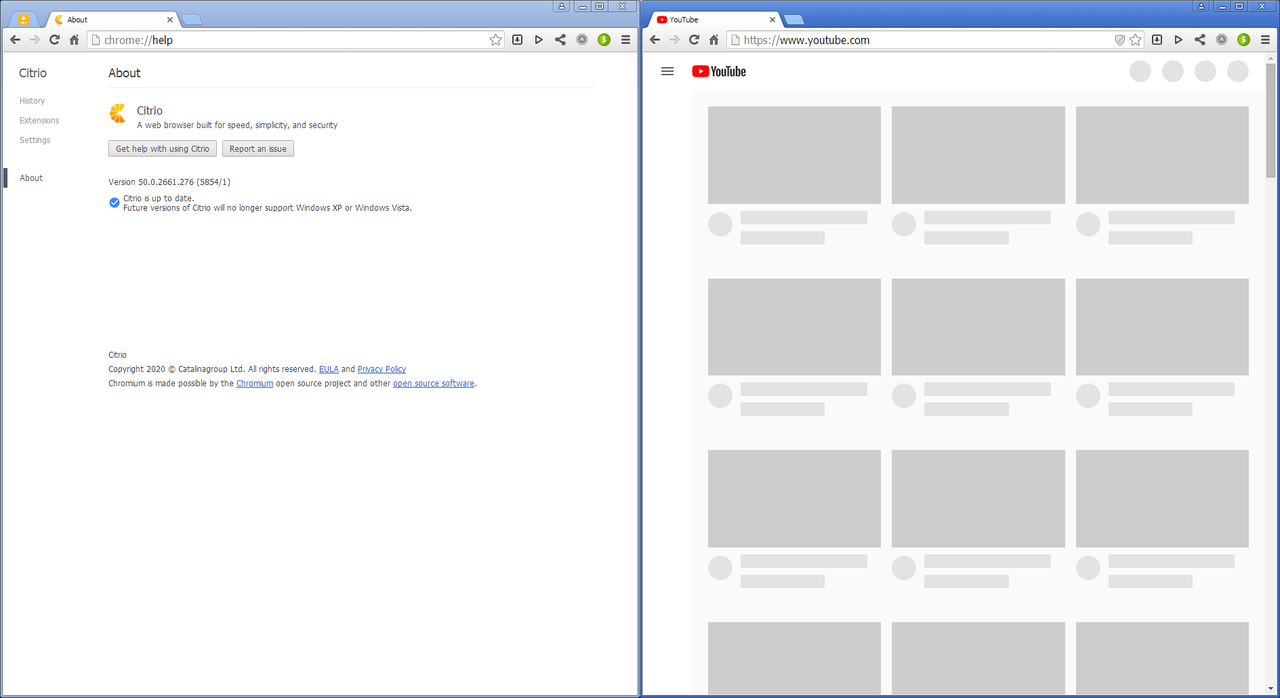Open Extensions in Citrio sidebar

click(39, 120)
